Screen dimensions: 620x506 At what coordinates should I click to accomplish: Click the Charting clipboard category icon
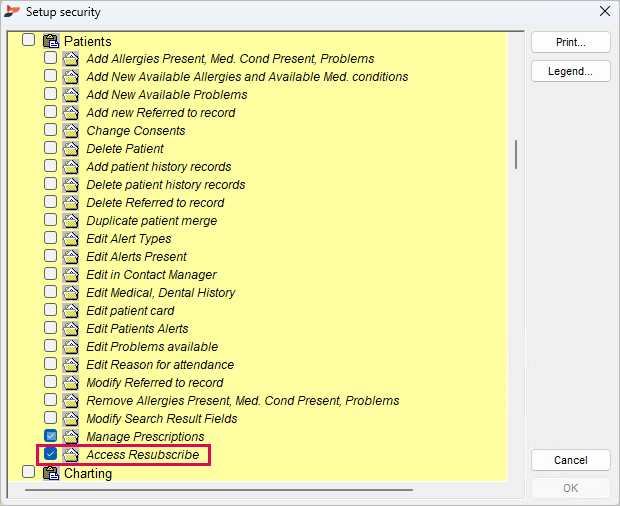coord(51,473)
